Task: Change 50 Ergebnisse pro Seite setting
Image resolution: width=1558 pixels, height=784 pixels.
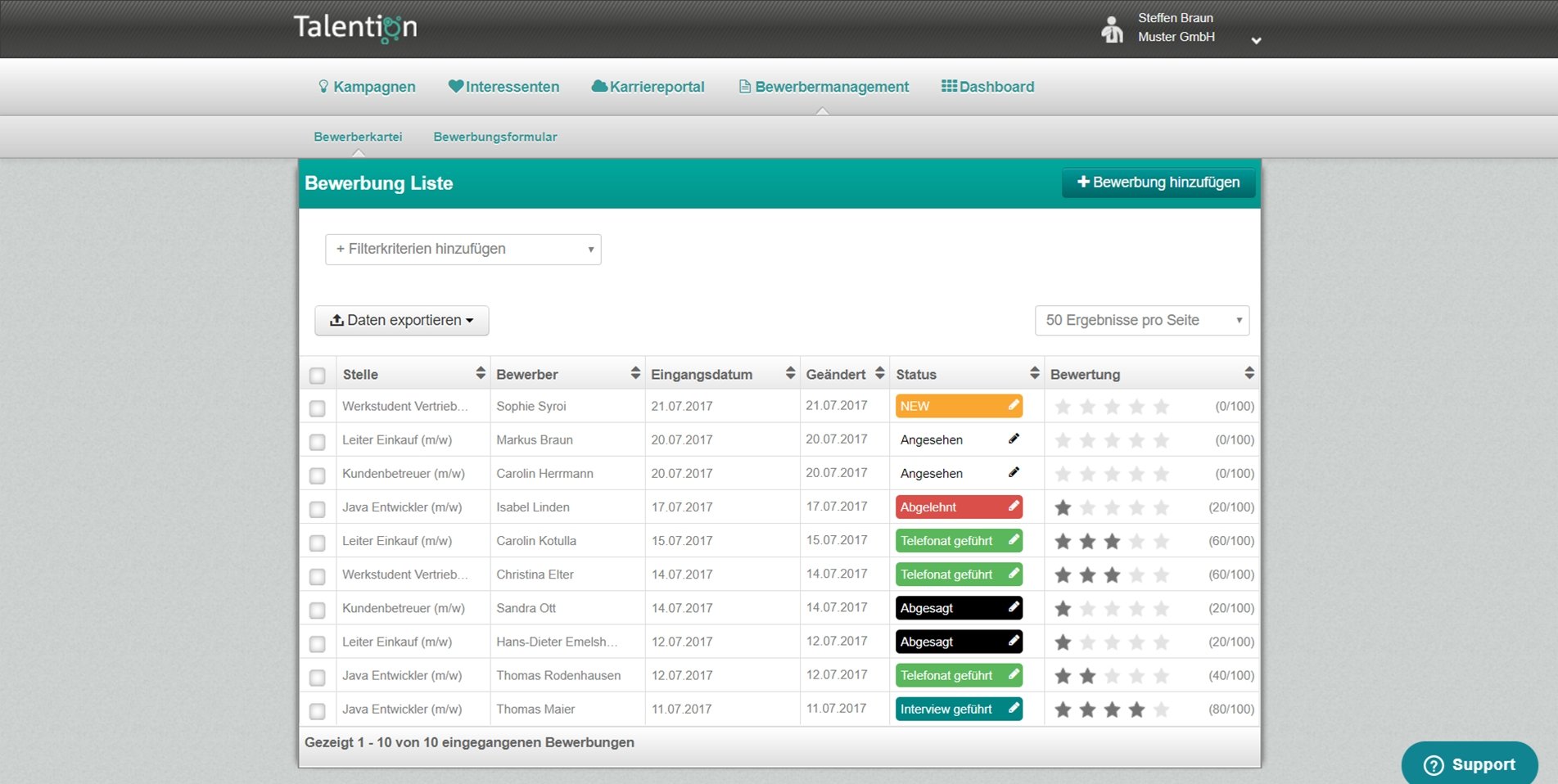Action: [1142, 320]
